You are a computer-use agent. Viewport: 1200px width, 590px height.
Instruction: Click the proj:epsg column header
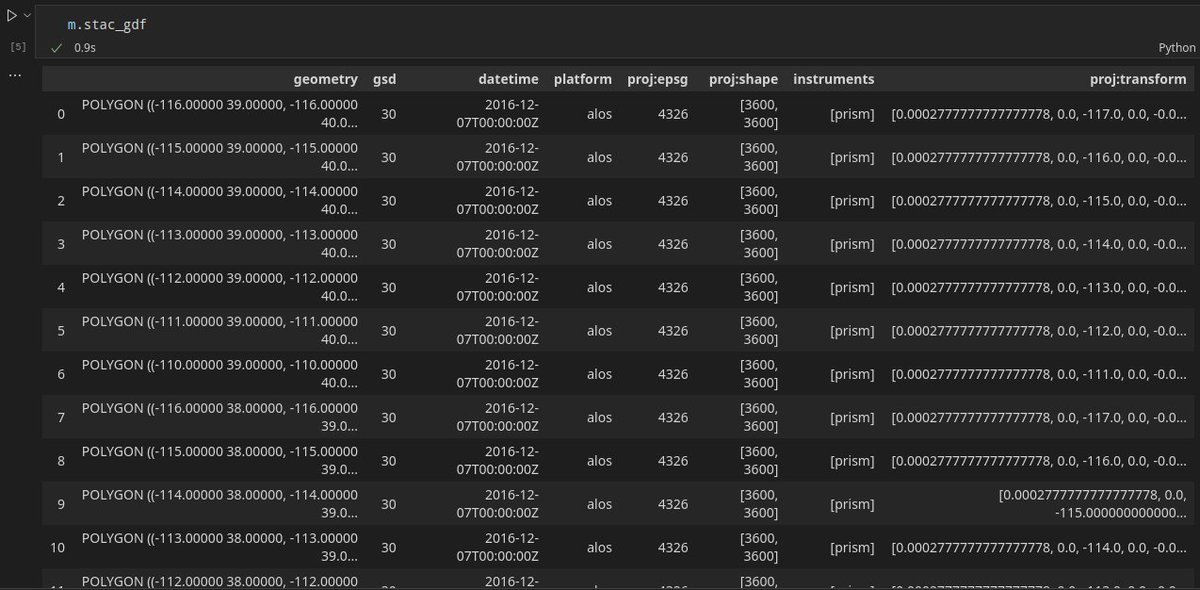[x=657, y=79]
